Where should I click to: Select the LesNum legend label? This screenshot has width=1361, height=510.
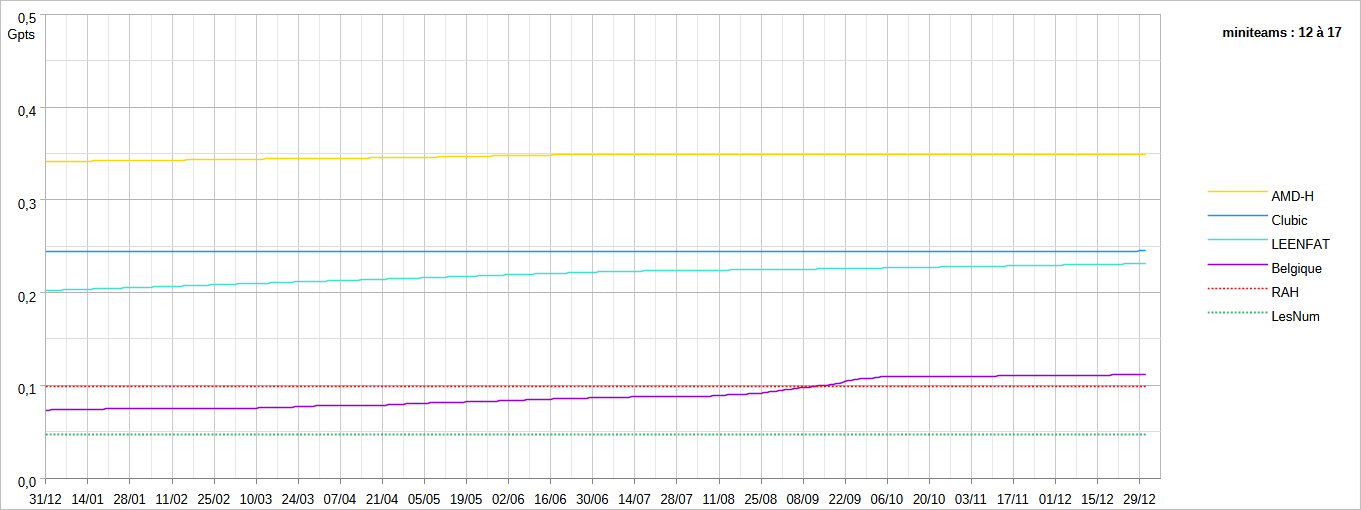[1295, 316]
